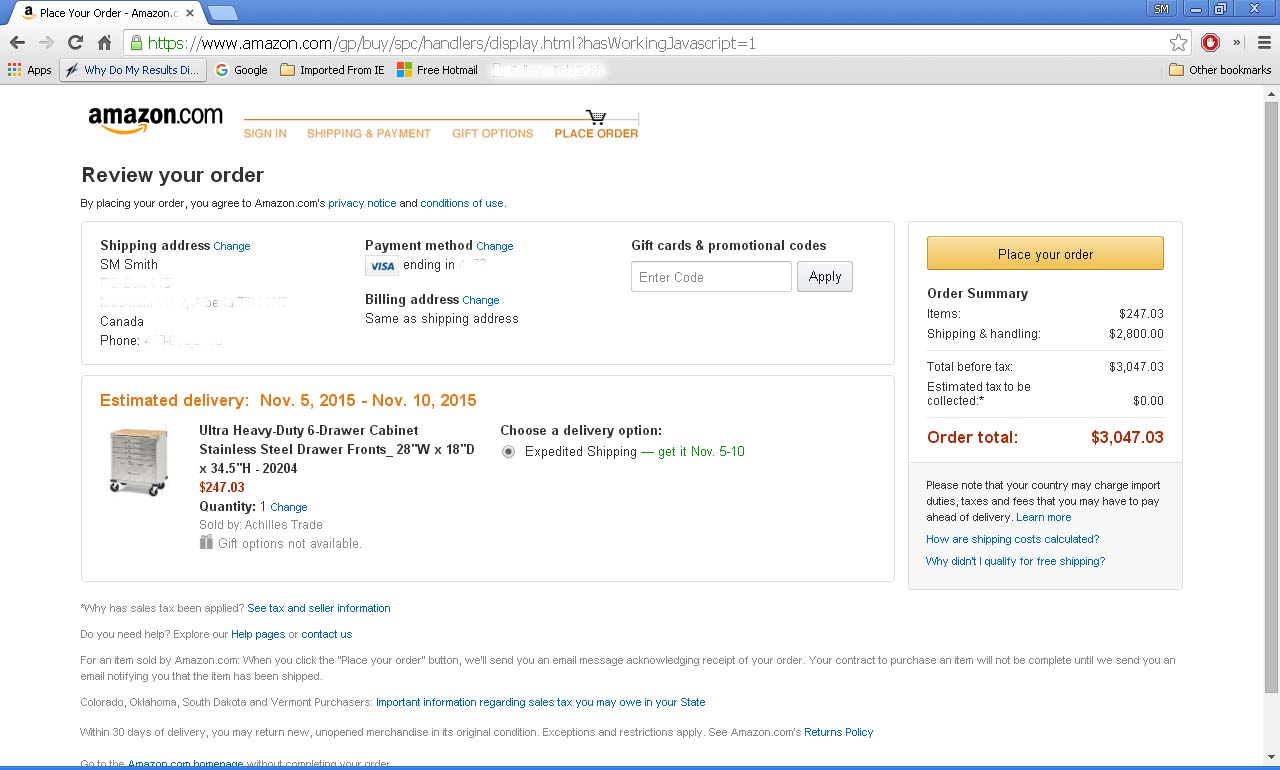Click the shopping cart icon in progress bar
1280x770 pixels.
pos(596,117)
